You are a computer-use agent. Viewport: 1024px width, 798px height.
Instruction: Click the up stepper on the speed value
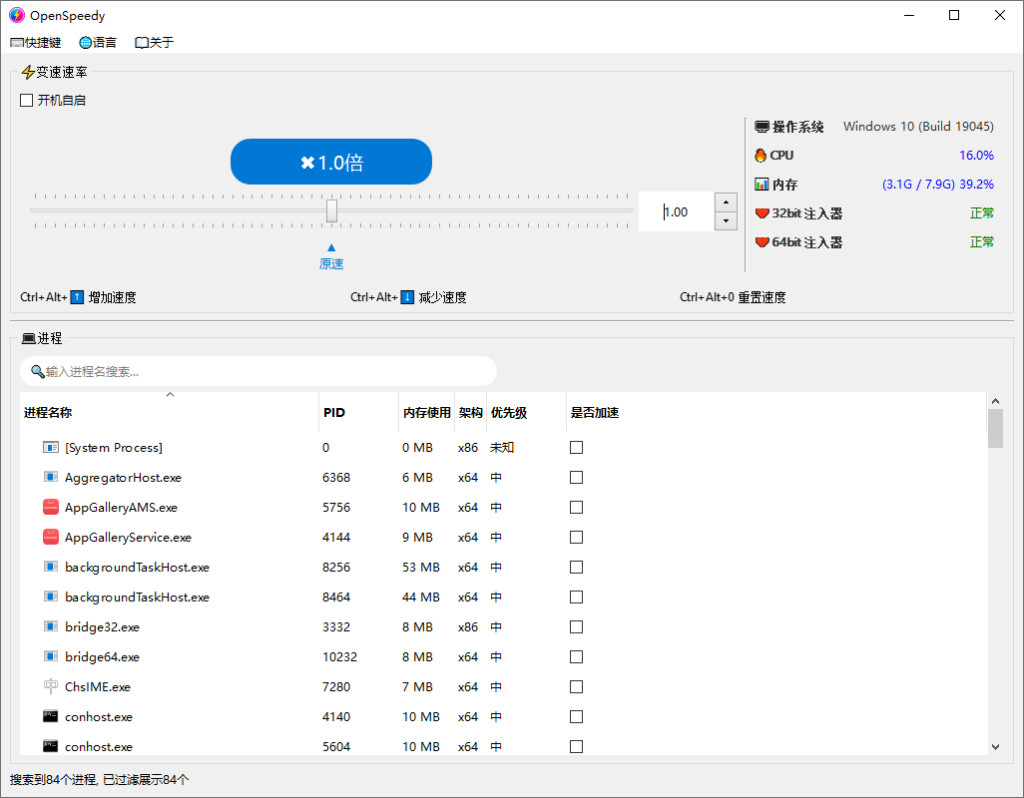[x=725, y=201]
